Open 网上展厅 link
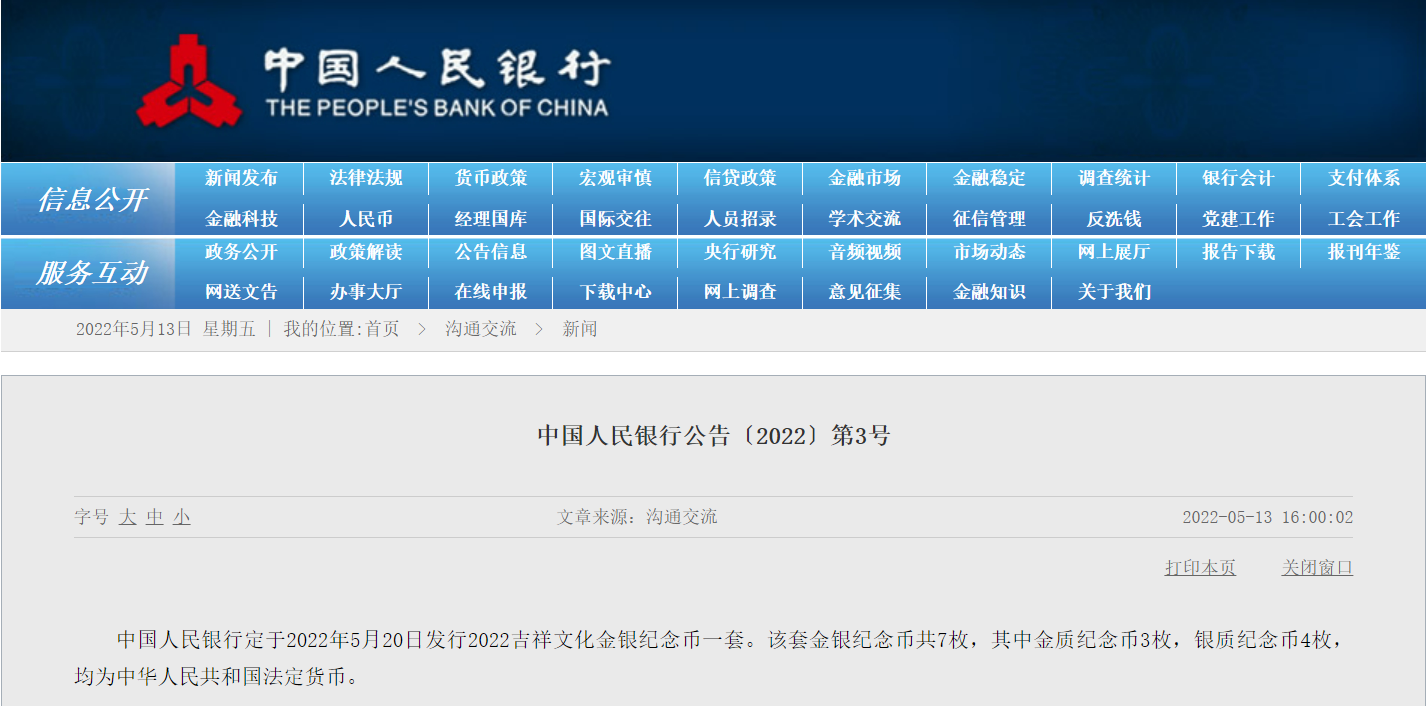 point(1114,252)
